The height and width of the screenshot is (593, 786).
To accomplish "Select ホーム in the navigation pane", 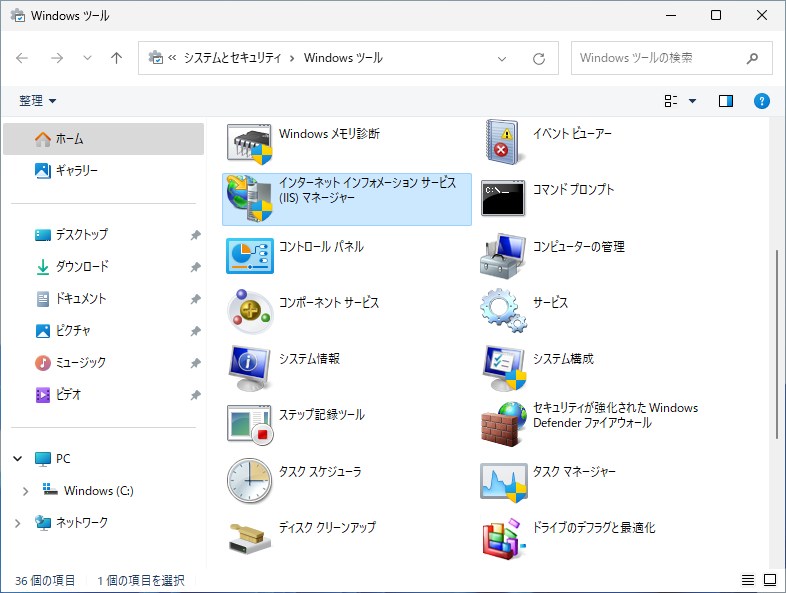I will point(103,139).
